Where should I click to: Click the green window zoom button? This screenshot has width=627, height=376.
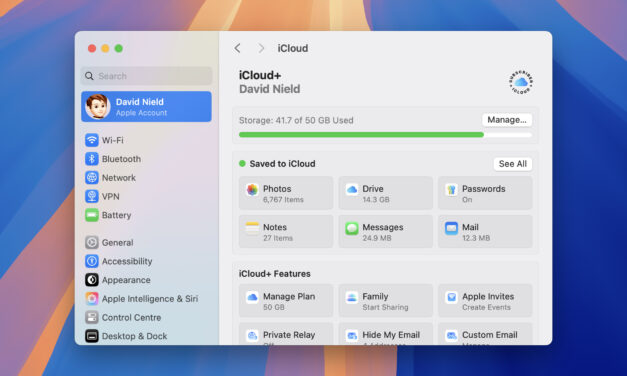(x=119, y=48)
